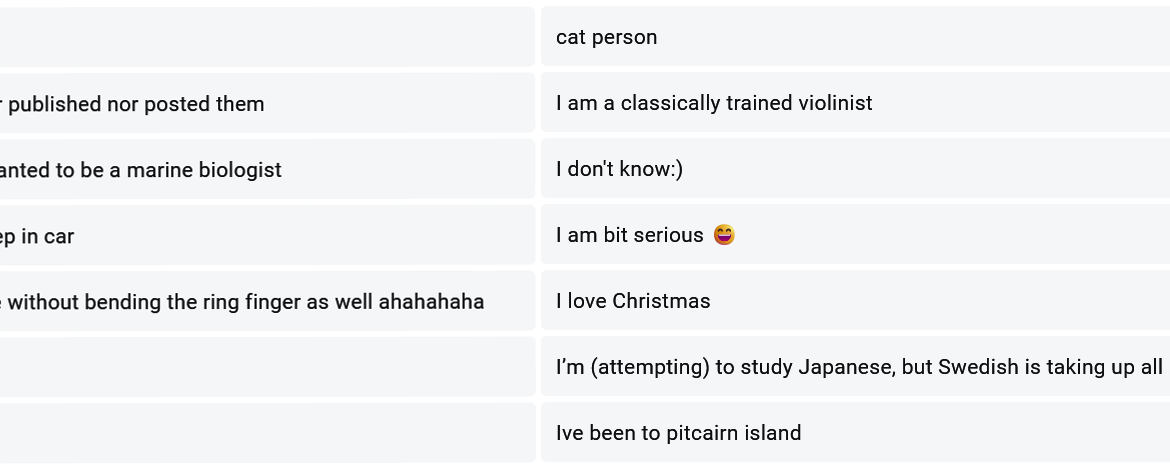Select the empty cell left of "cat person"
Viewport: 1170px width, 468px height.
[266, 37]
